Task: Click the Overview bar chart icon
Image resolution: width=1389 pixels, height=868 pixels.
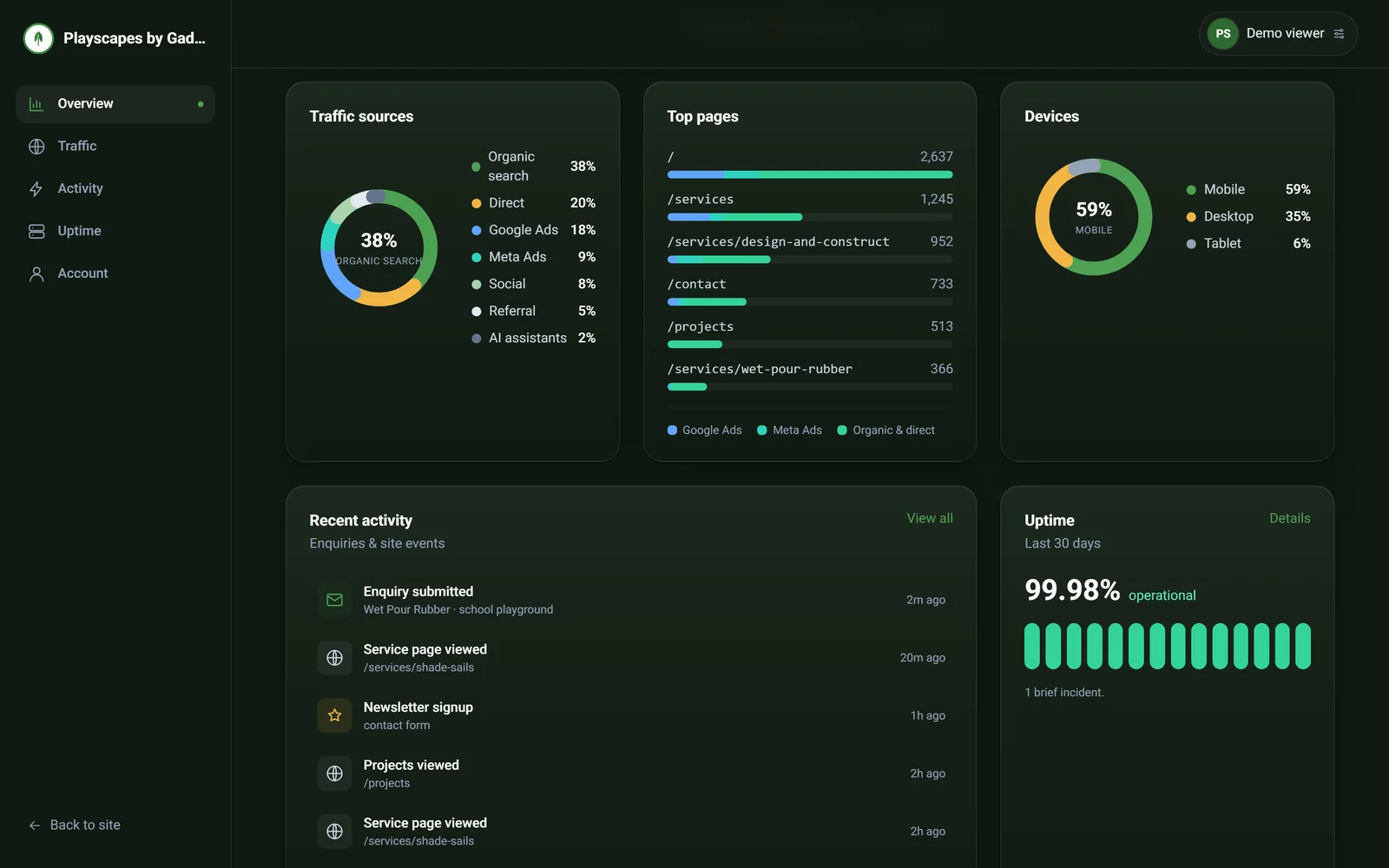Action: (x=36, y=104)
